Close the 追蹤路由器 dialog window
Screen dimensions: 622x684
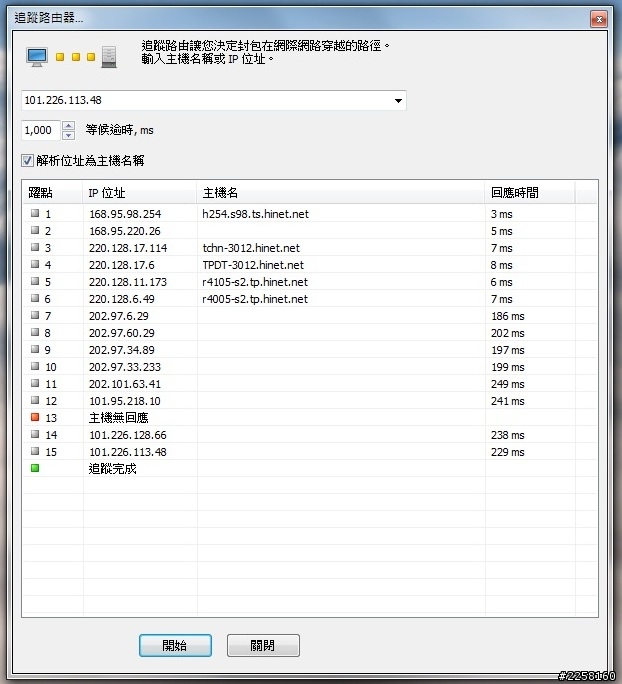599,19
